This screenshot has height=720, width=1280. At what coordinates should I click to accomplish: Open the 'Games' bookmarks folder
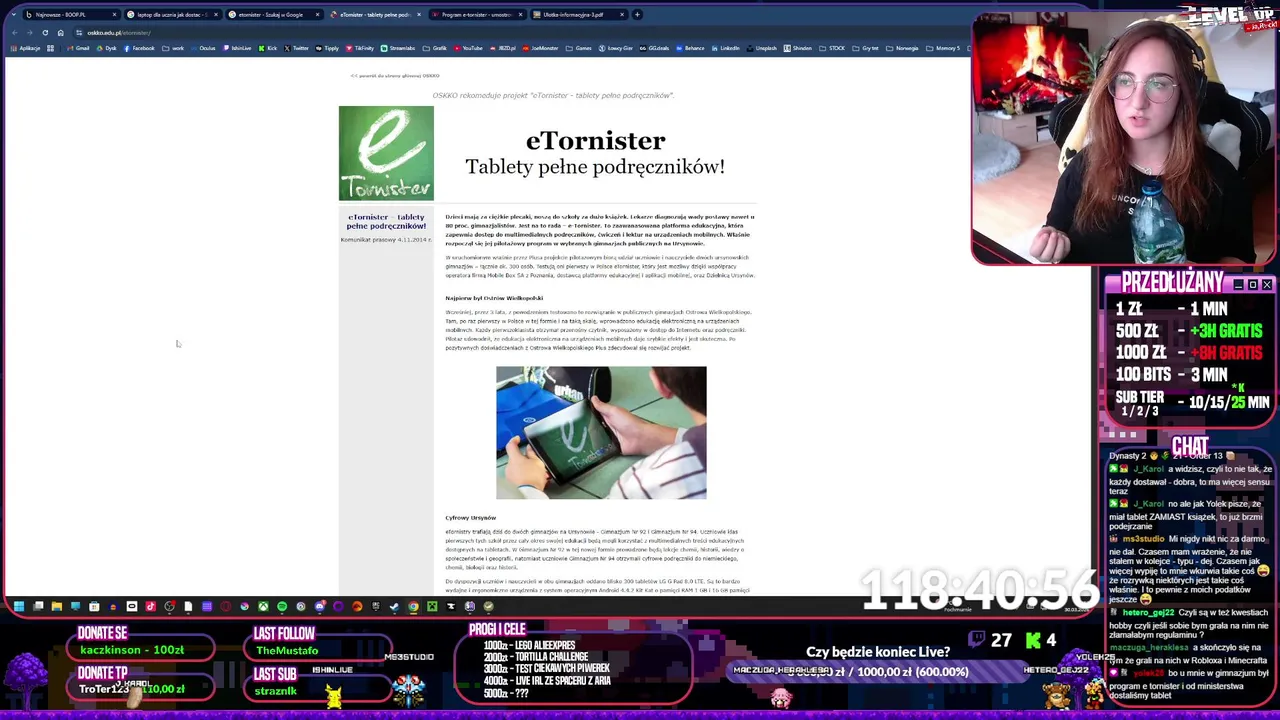pyautogui.click(x=577, y=48)
